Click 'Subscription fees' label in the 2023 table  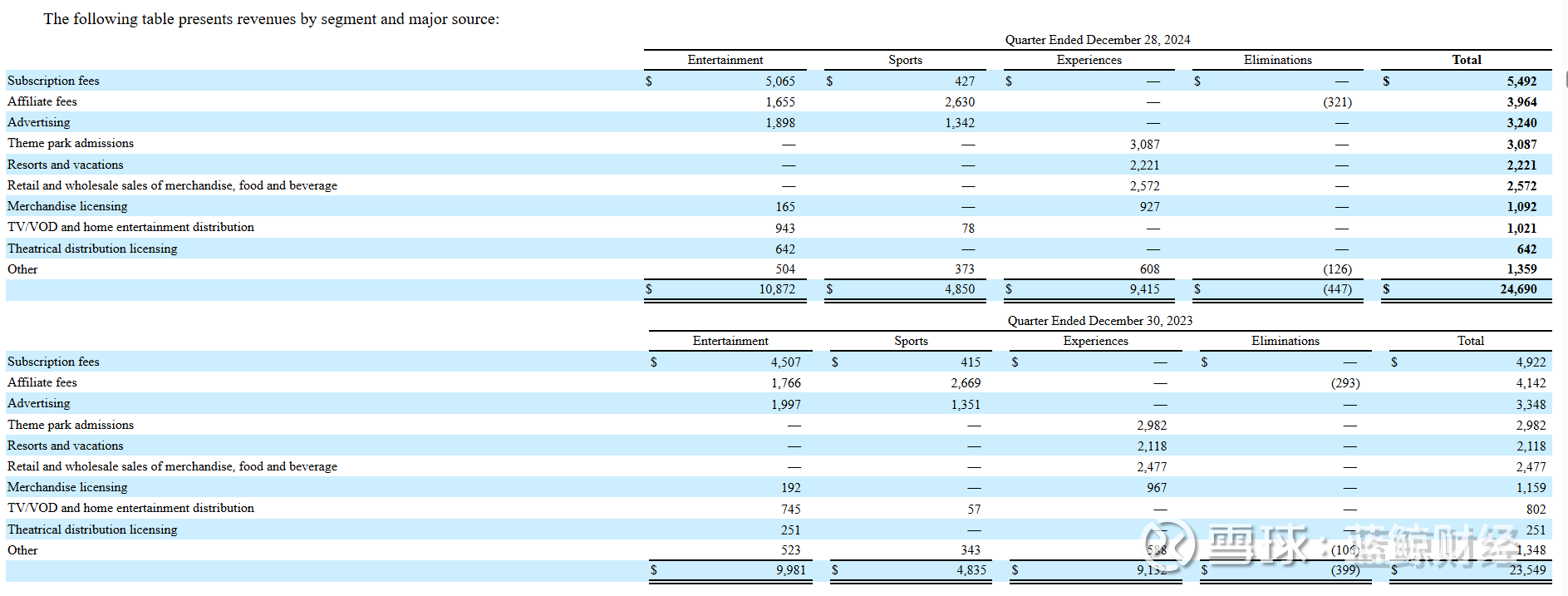click(x=53, y=362)
